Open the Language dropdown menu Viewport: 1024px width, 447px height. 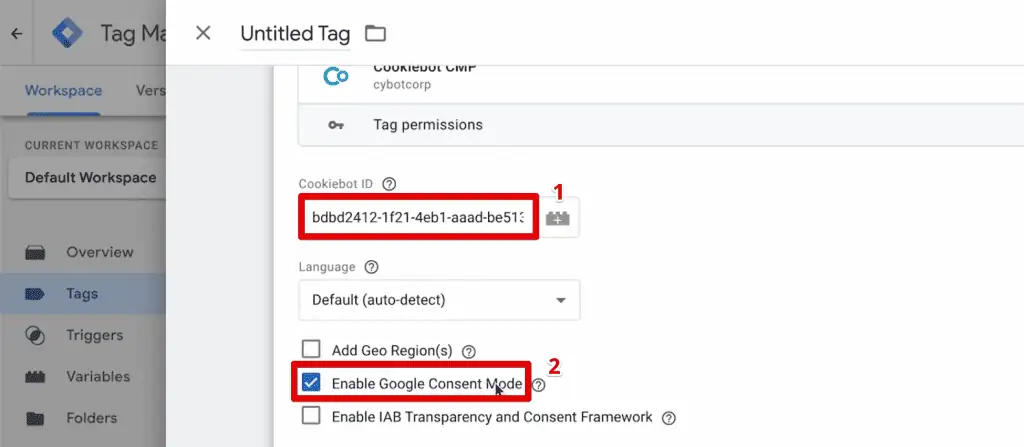(440, 301)
